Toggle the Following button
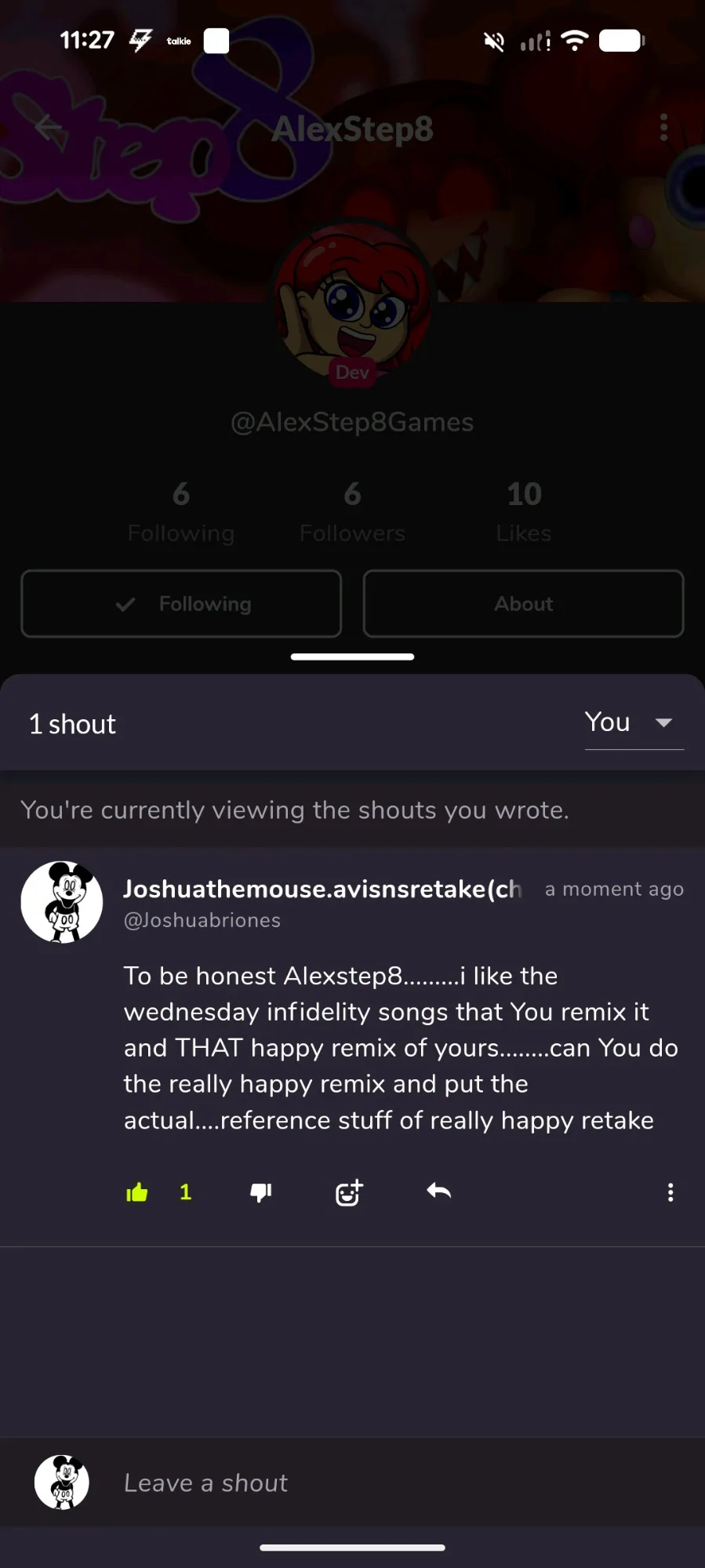Viewport: 705px width, 1568px height. coord(181,604)
